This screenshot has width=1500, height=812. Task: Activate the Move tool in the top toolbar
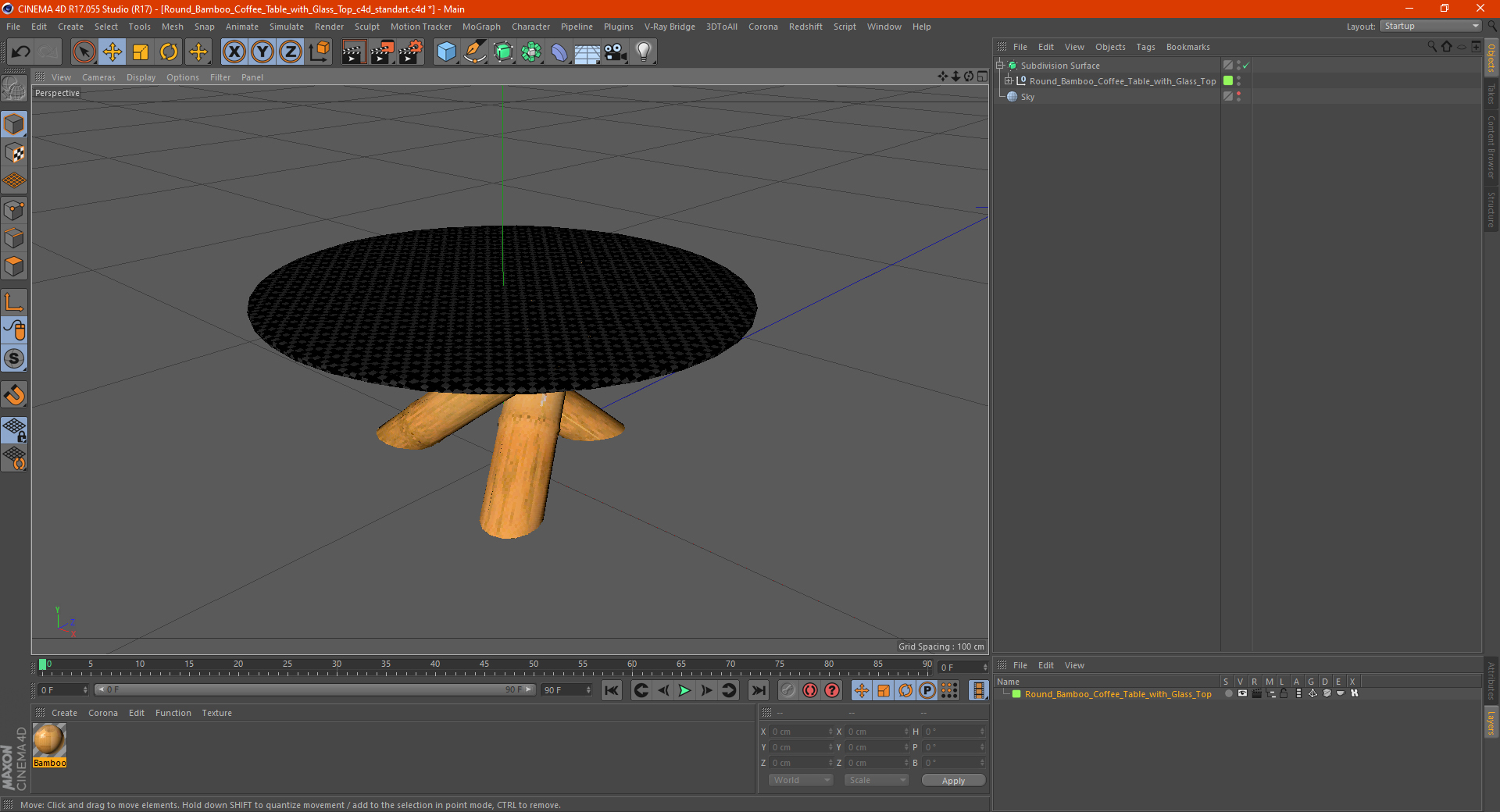pyautogui.click(x=112, y=52)
